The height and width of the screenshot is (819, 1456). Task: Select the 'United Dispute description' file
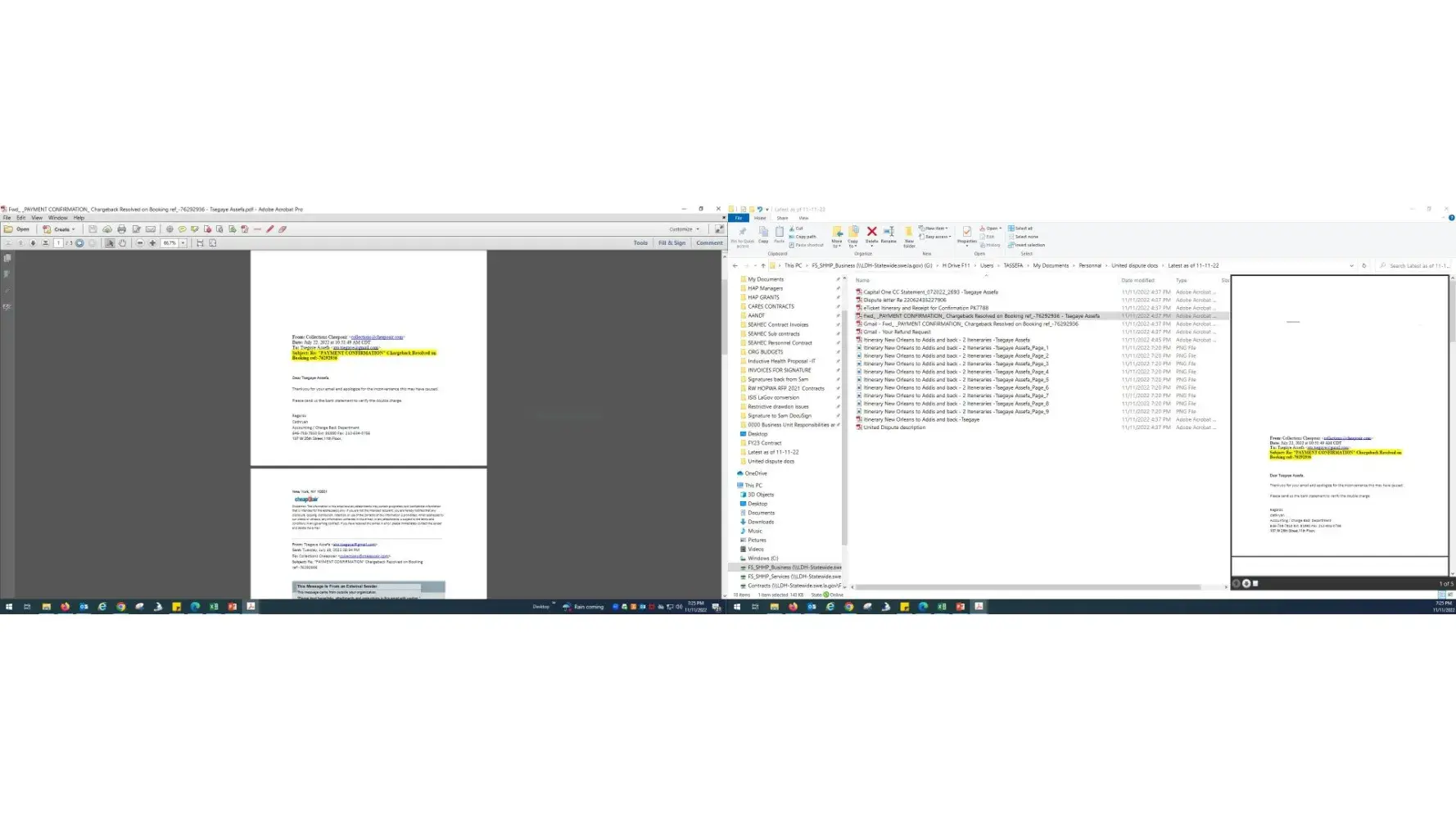click(x=894, y=428)
